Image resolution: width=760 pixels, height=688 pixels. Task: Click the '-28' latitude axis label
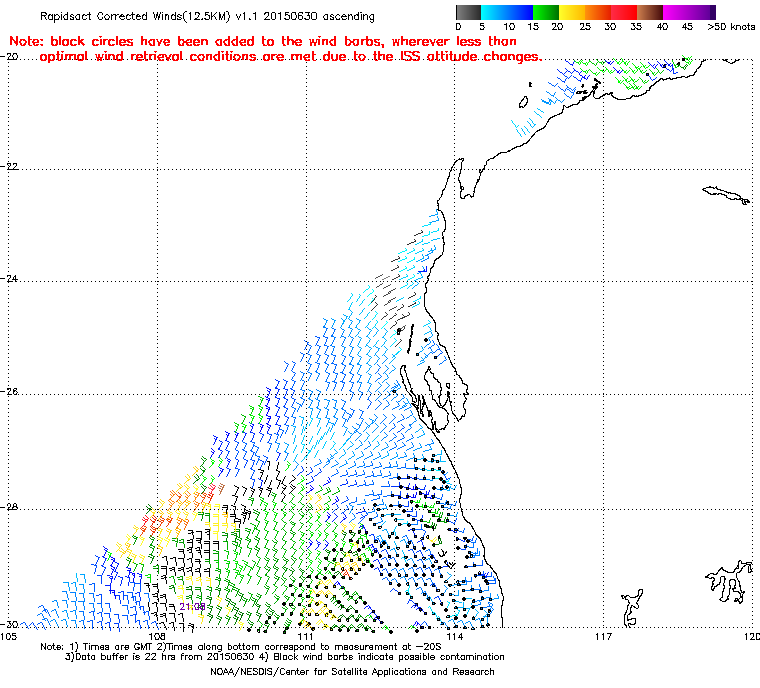coord(9,507)
